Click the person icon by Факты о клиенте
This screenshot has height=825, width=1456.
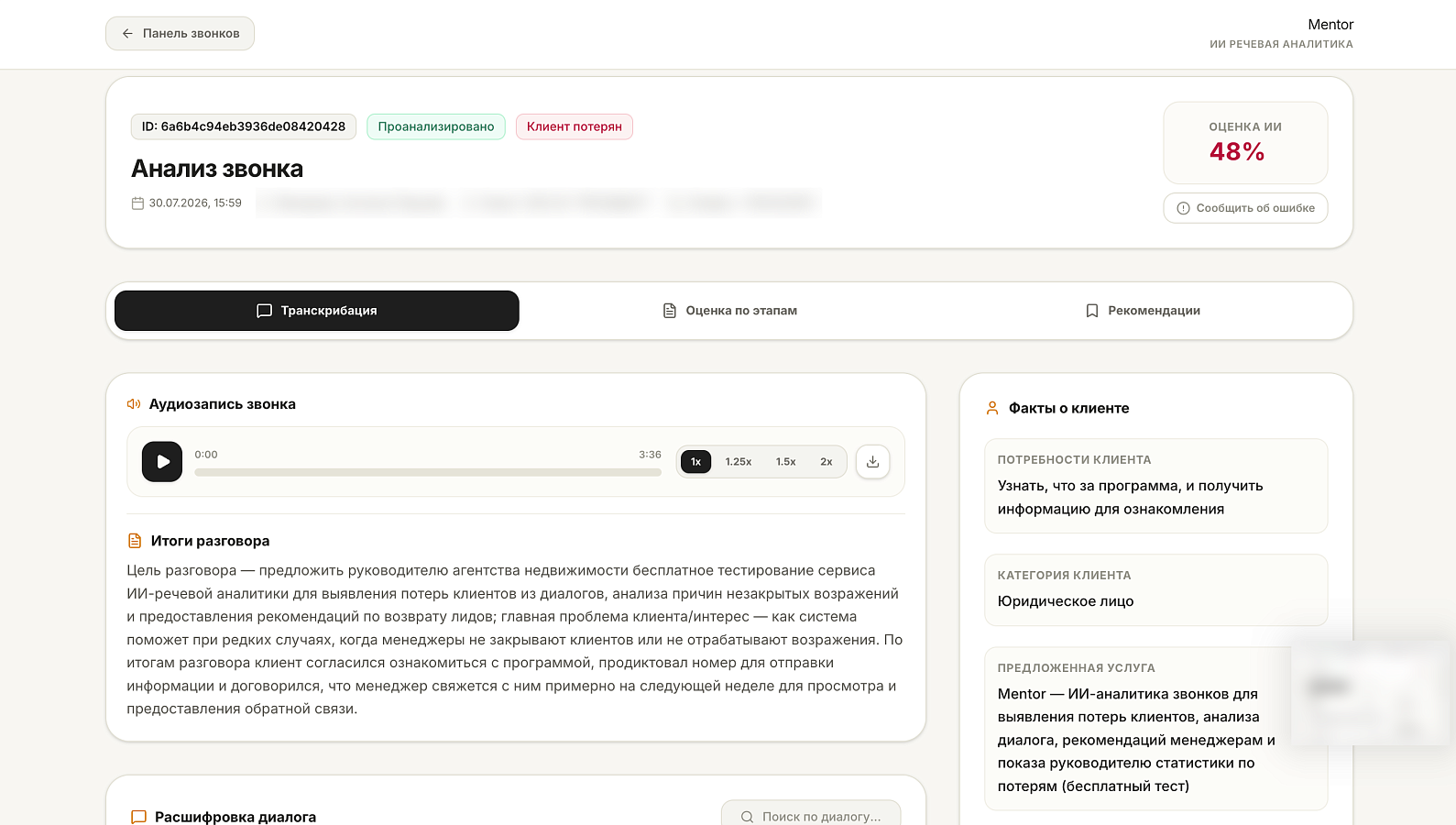992,409
